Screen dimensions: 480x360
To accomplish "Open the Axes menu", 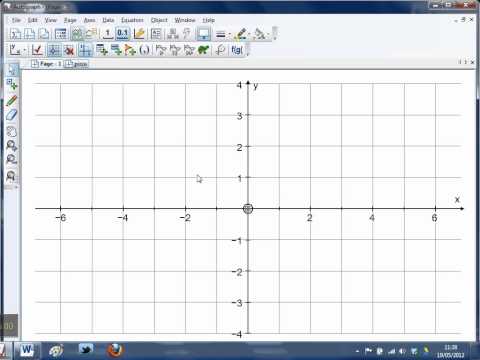I will click(89, 20).
